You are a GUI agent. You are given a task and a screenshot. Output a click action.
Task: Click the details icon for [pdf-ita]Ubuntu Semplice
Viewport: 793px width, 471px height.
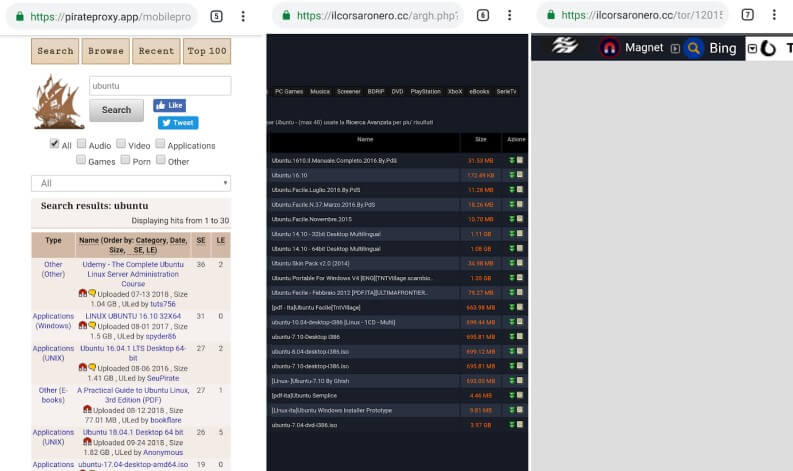click(x=519, y=395)
